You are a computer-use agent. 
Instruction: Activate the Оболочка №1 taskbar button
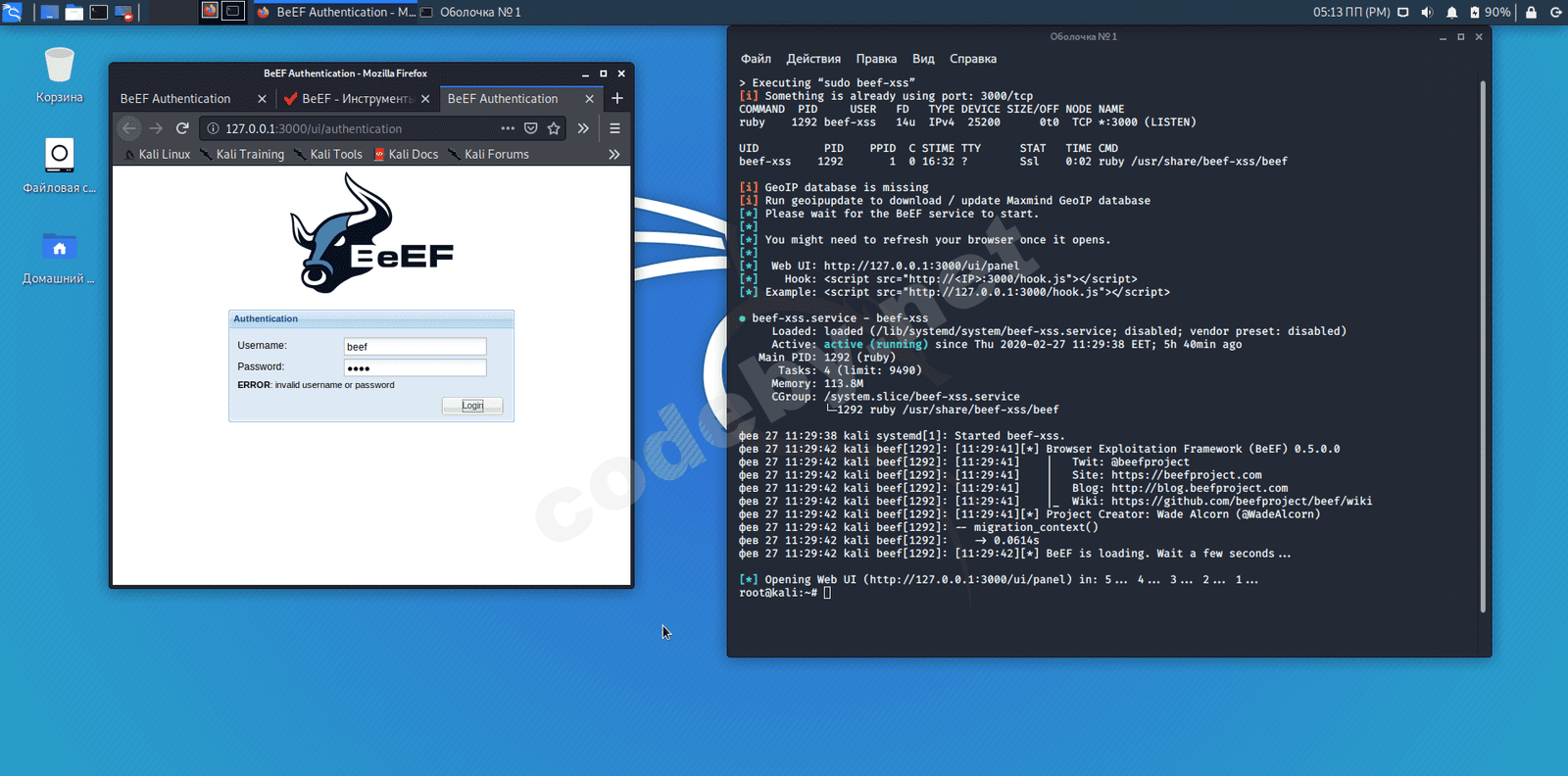470,12
